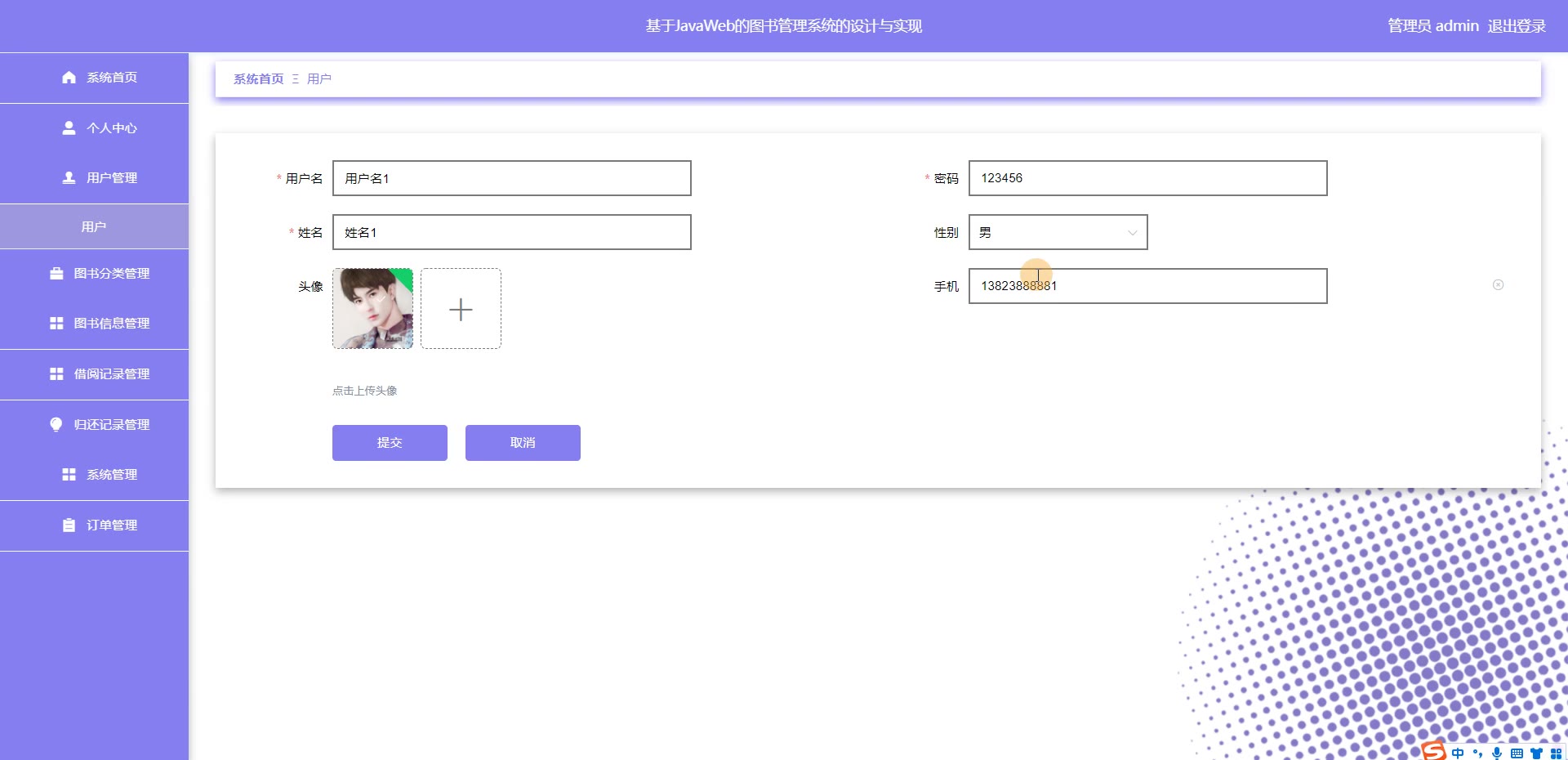Open 图书信息管理 via its grid icon
Image resolution: width=1568 pixels, height=760 pixels.
point(56,324)
